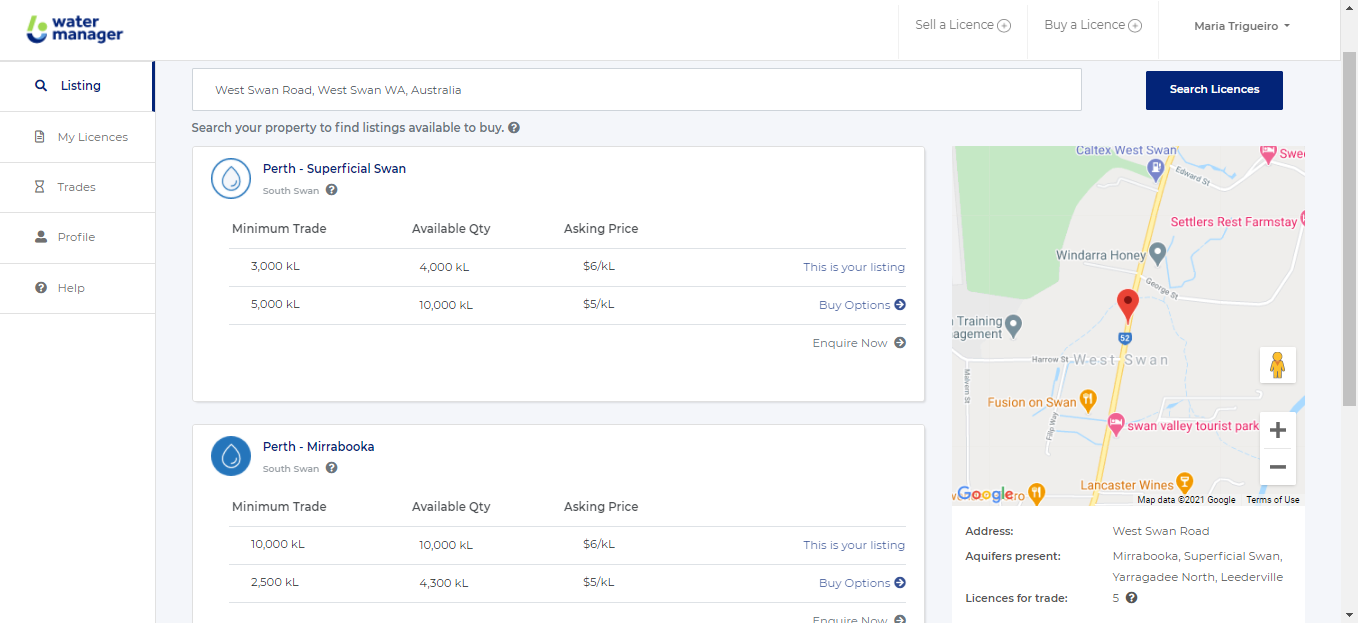Zoom in on the map
The image size is (1358, 623).
click(x=1277, y=430)
